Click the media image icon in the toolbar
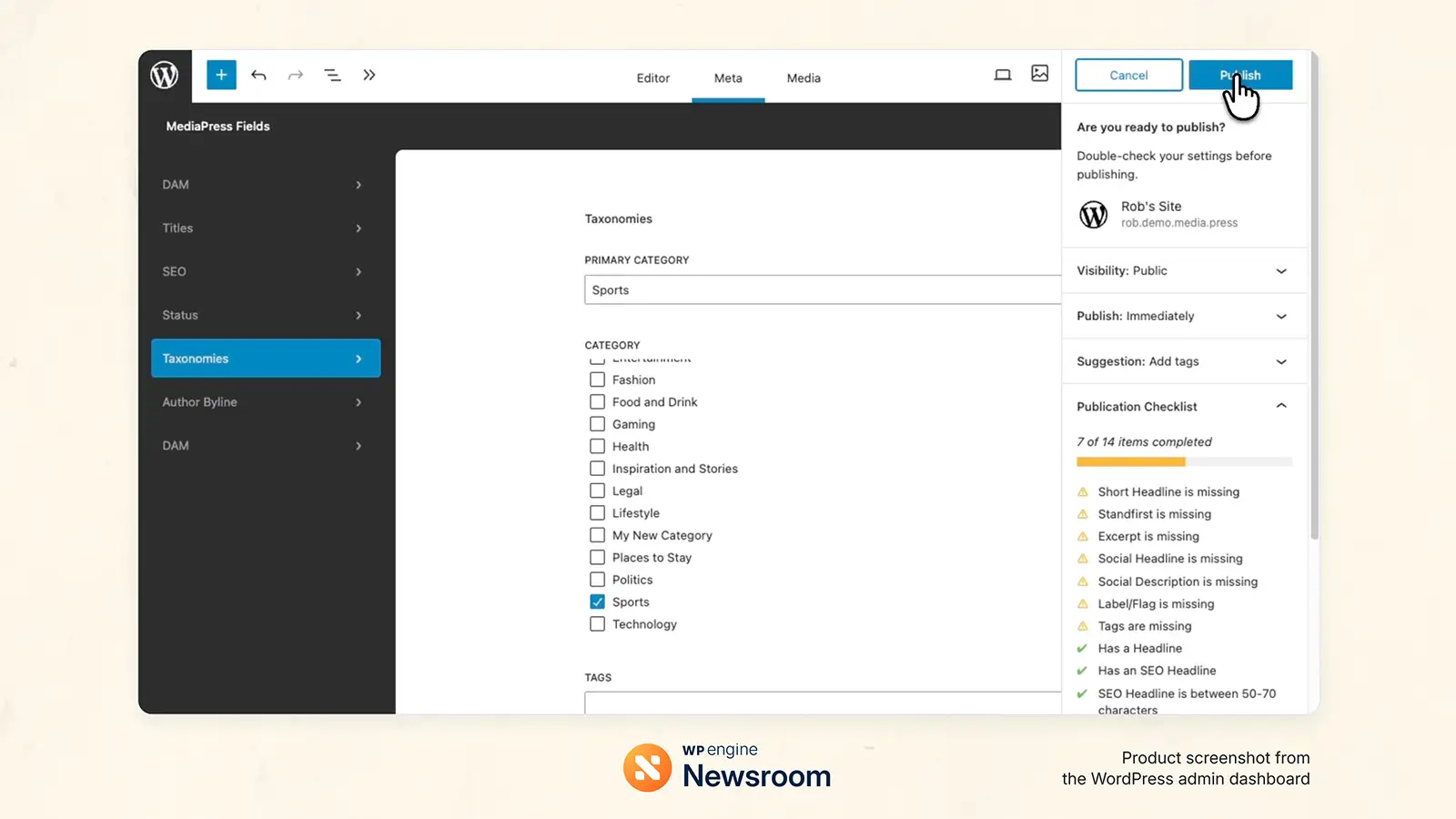The height and width of the screenshot is (819, 1456). [1039, 75]
